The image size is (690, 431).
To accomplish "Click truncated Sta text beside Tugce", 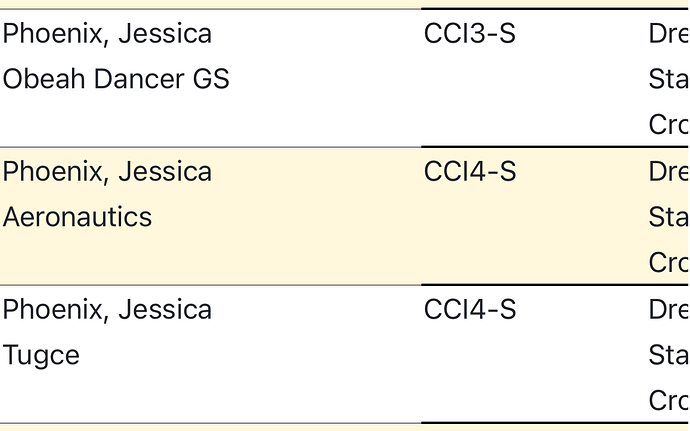I will (x=669, y=355).
